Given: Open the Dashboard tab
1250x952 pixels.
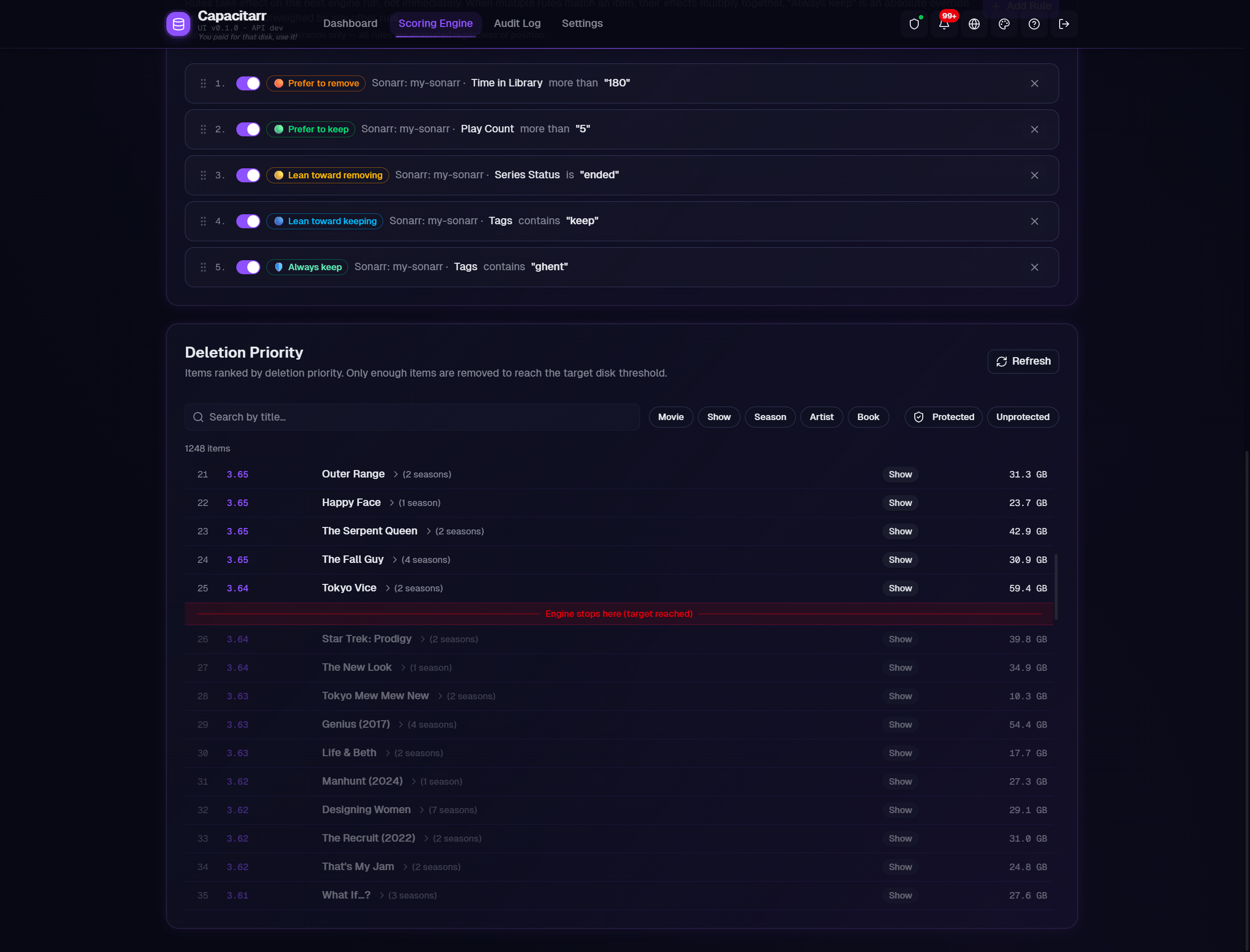Looking at the screenshot, I should click(x=350, y=24).
